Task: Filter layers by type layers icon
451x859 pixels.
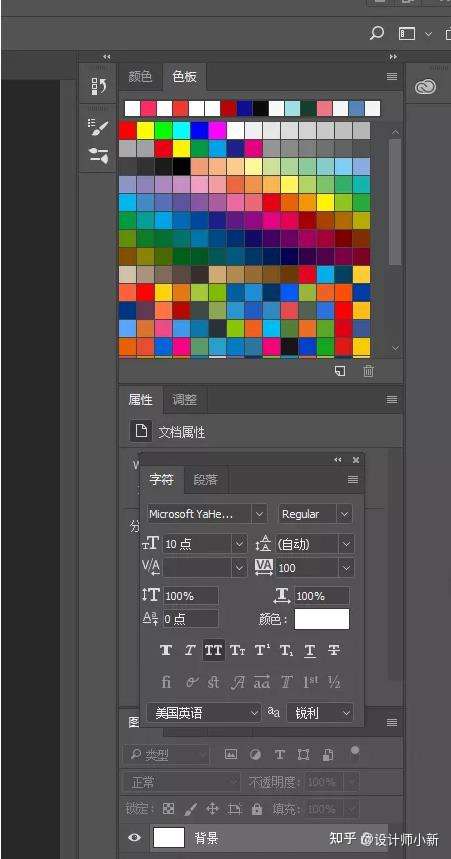Action: [279, 754]
